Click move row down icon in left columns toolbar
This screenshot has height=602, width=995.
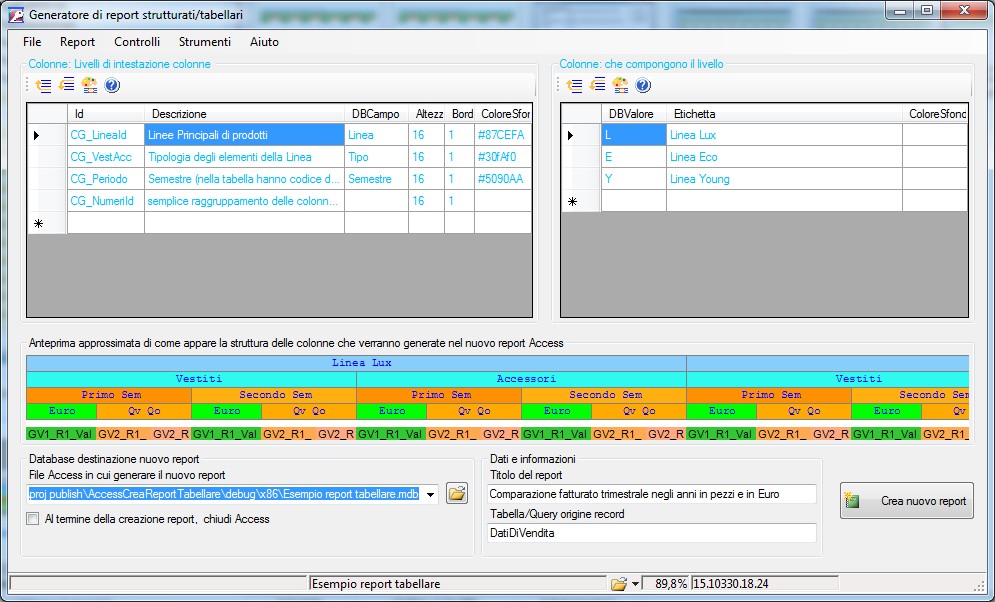(x=66, y=85)
